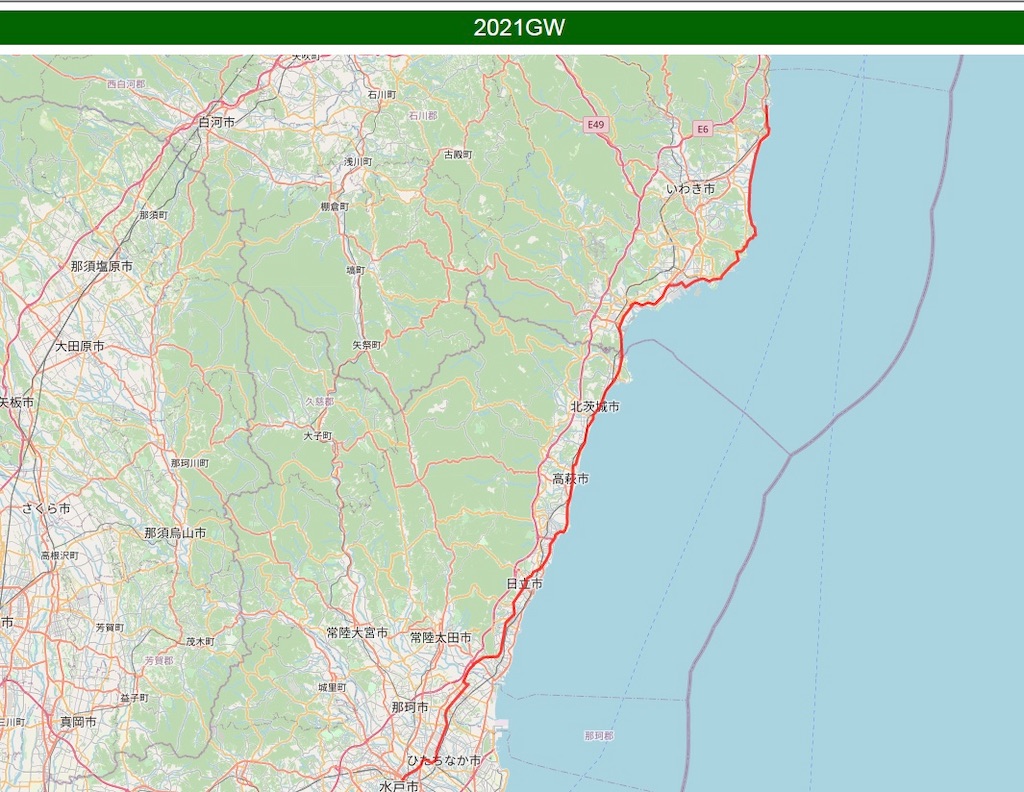Click the 水戸市 city label

click(x=399, y=786)
